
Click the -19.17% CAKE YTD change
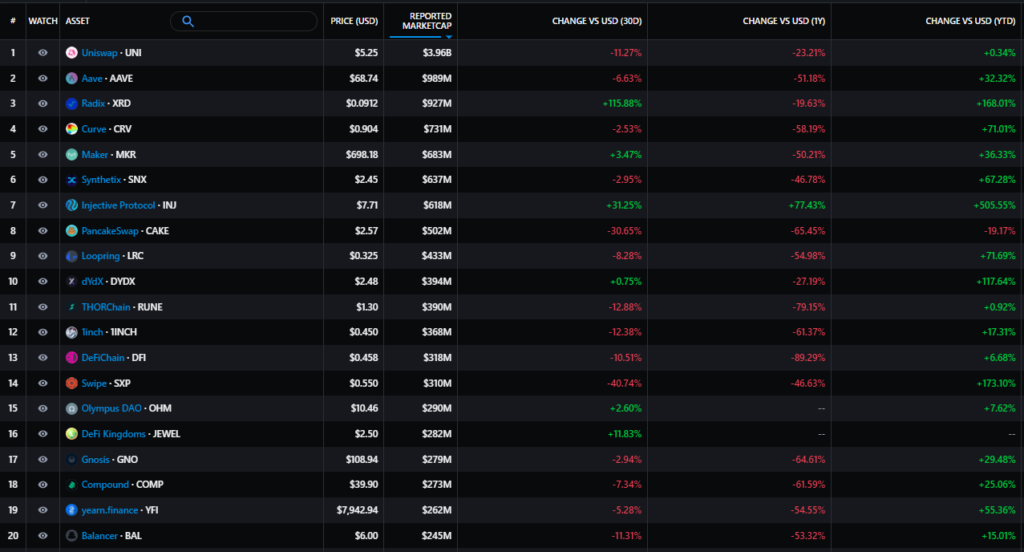click(x=1000, y=231)
